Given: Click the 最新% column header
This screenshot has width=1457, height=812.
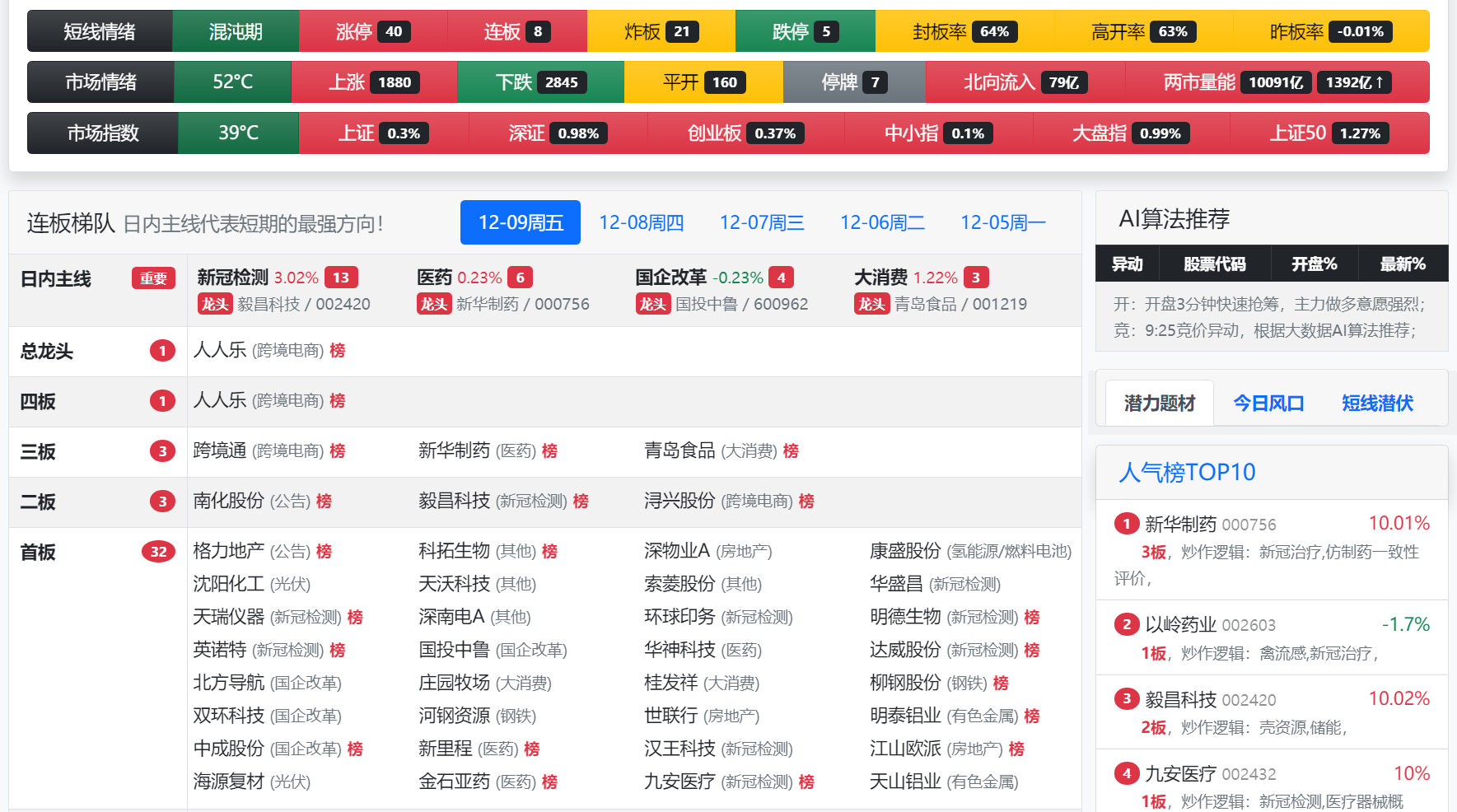Looking at the screenshot, I should pyautogui.click(x=1403, y=264).
